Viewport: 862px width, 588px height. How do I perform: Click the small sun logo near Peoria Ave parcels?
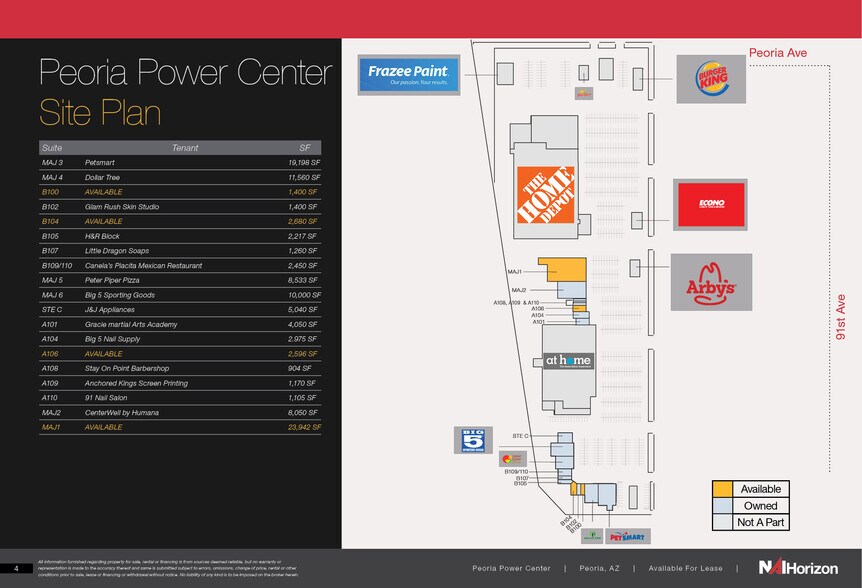tap(584, 94)
